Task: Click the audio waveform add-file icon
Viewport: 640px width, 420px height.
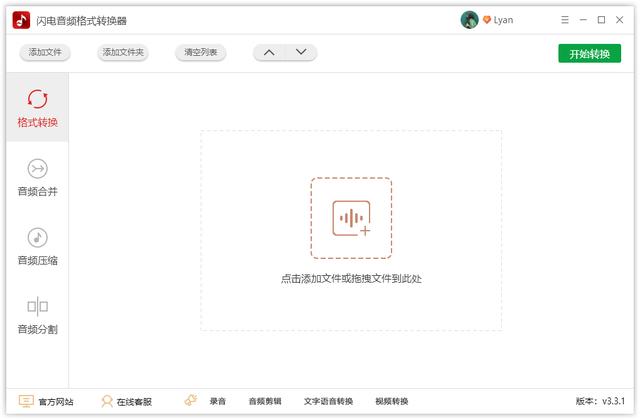Action: (351, 218)
